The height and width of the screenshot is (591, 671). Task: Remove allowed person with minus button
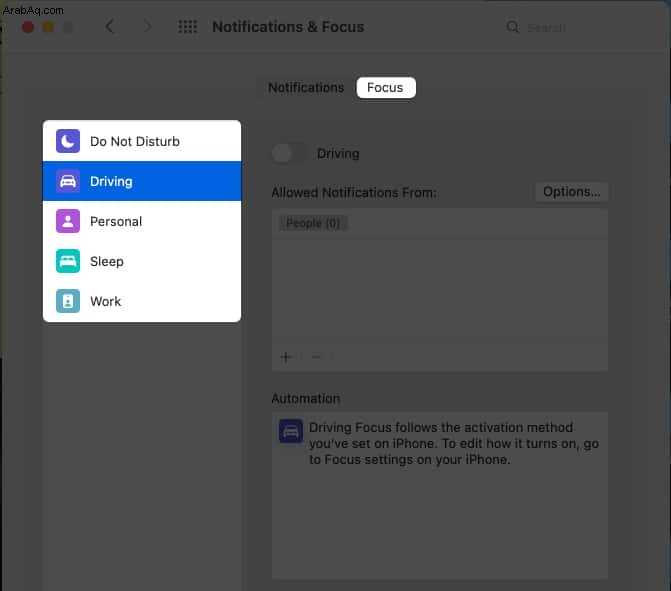tap(316, 356)
